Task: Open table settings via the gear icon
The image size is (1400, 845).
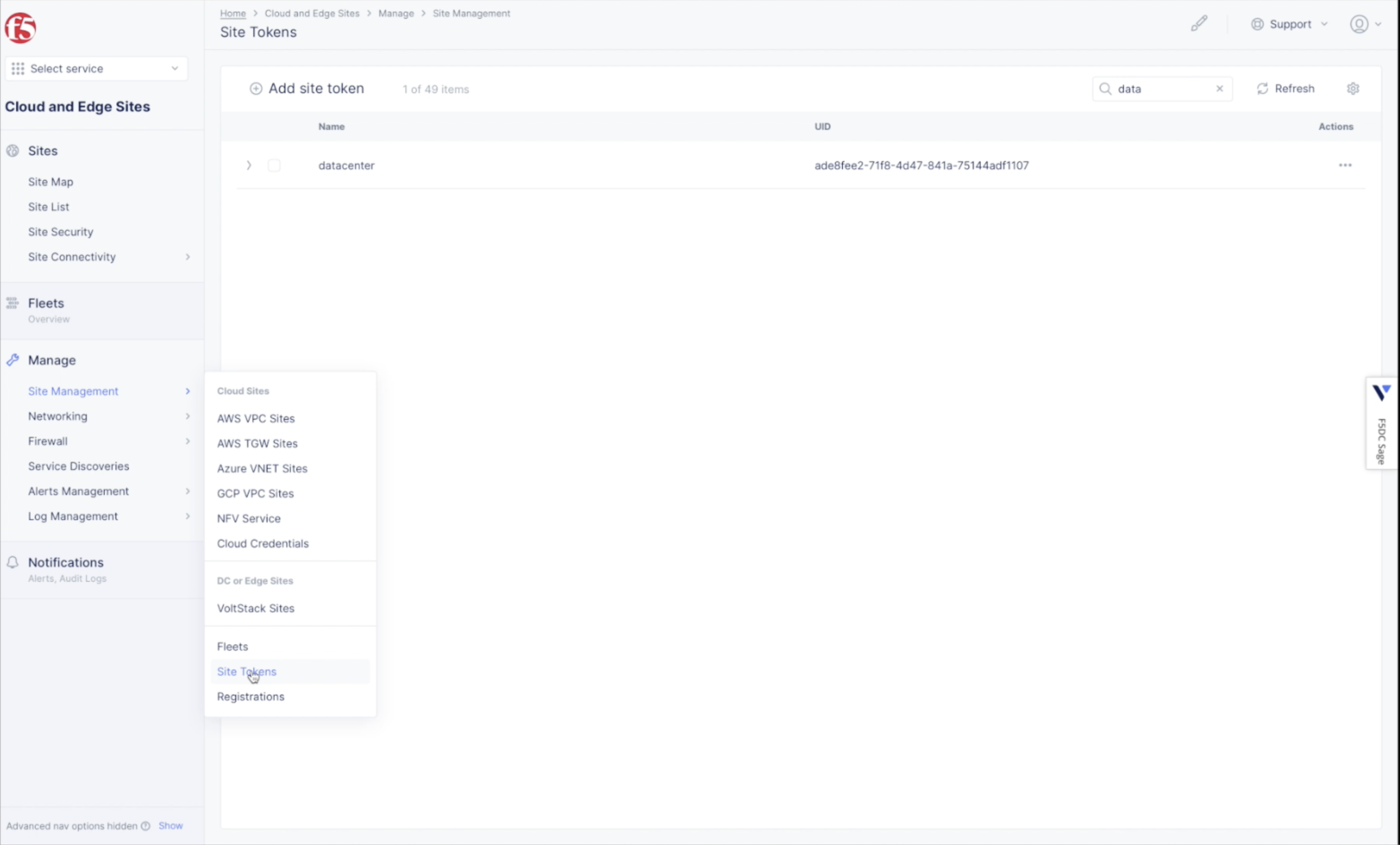Action: click(x=1353, y=88)
